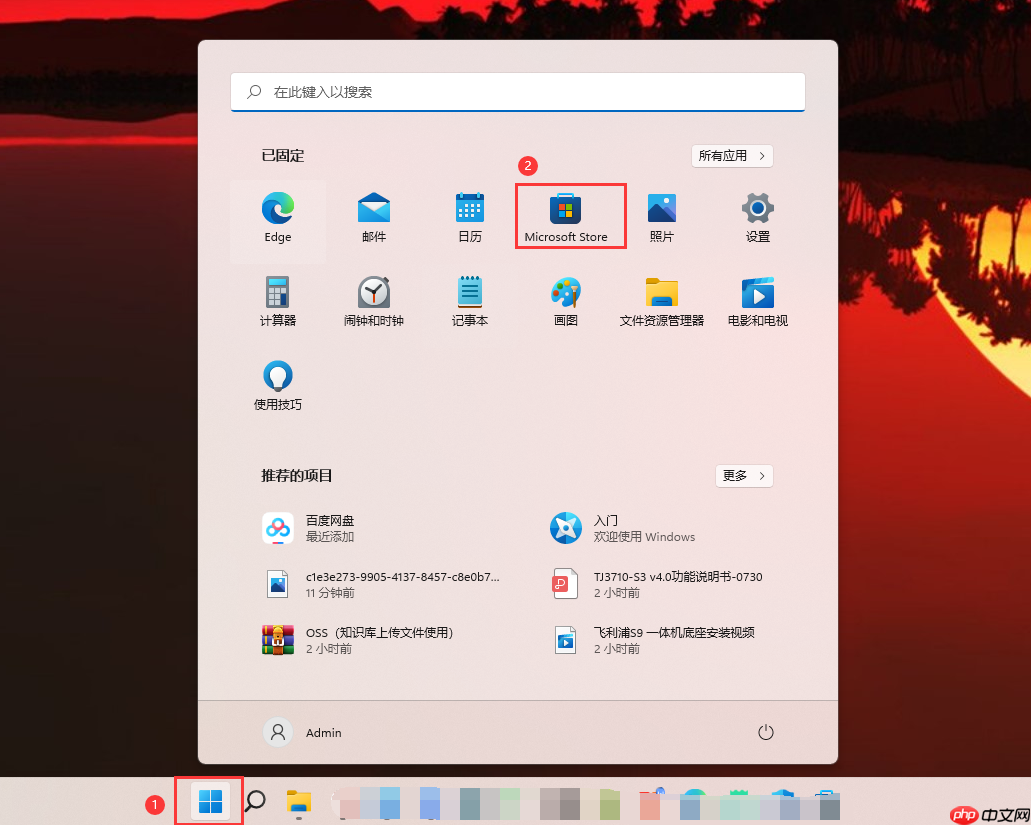Open the Admin account options
This screenshot has width=1031, height=825.
tap(302, 732)
